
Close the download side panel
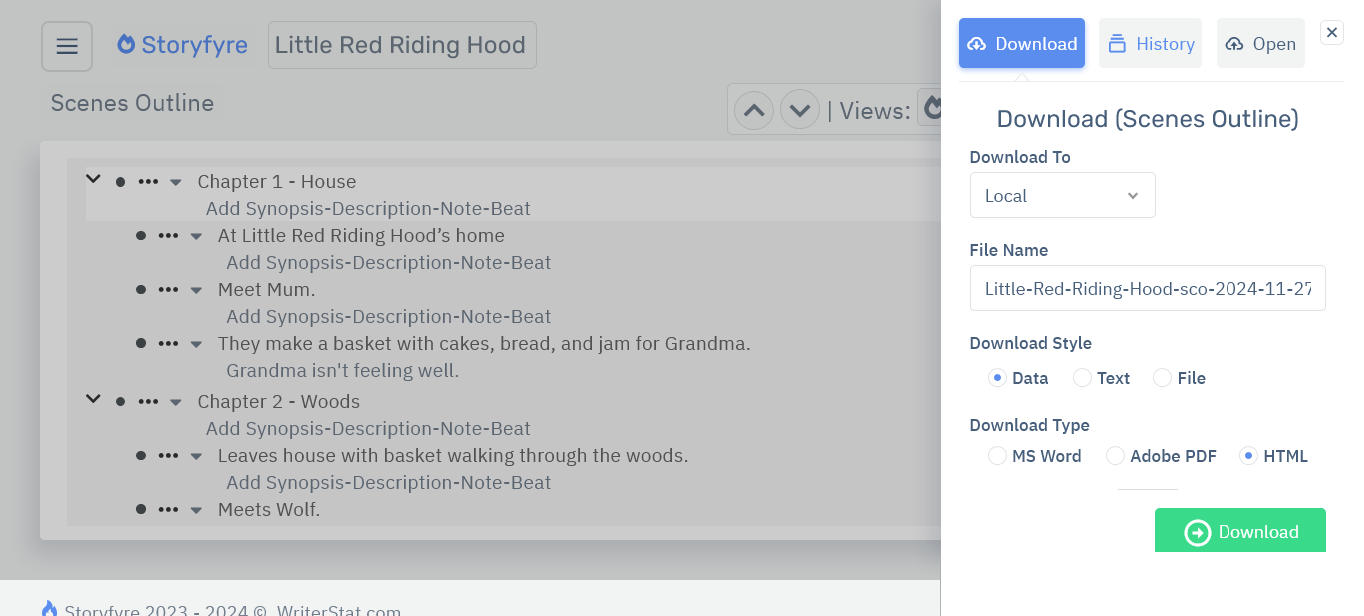click(1332, 33)
